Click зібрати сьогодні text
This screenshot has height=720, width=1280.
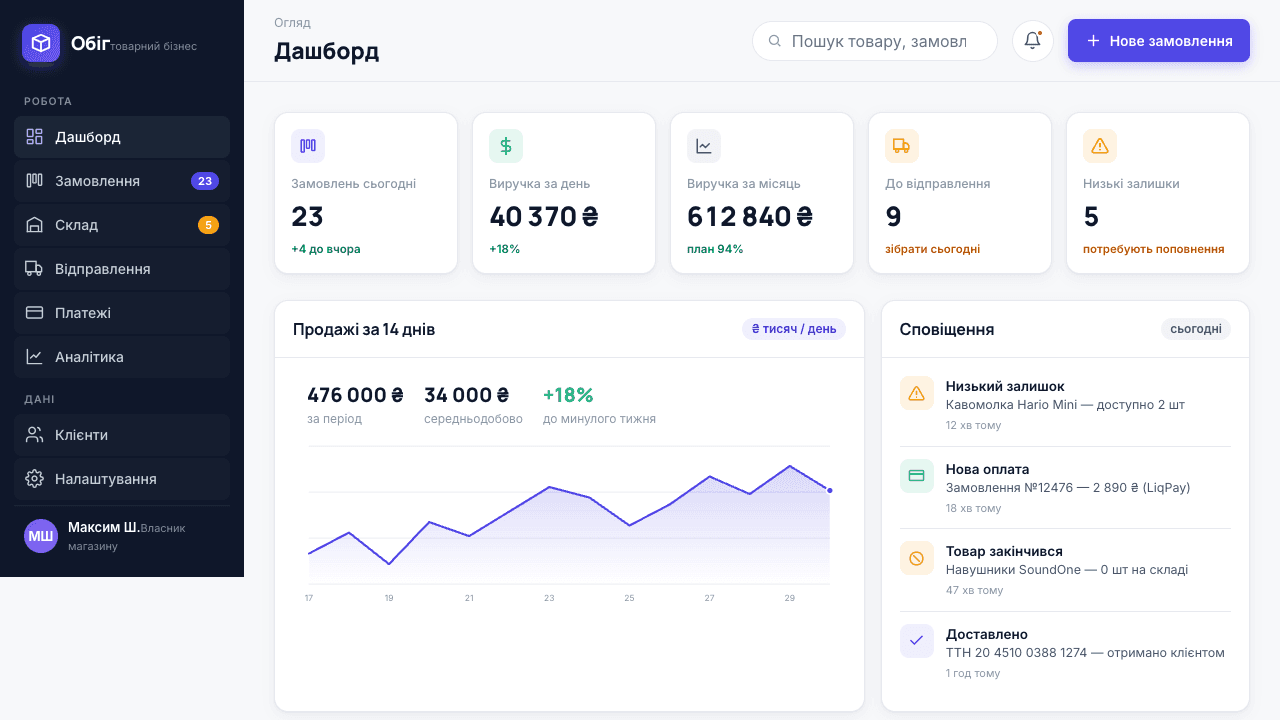[932, 249]
